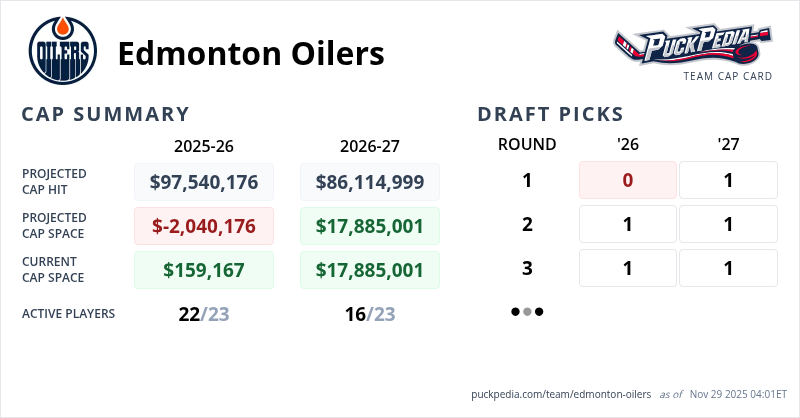Click the 2025-26 current cap space of $159,167
This screenshot has width=800, height=418.
(x=204, y=269)
